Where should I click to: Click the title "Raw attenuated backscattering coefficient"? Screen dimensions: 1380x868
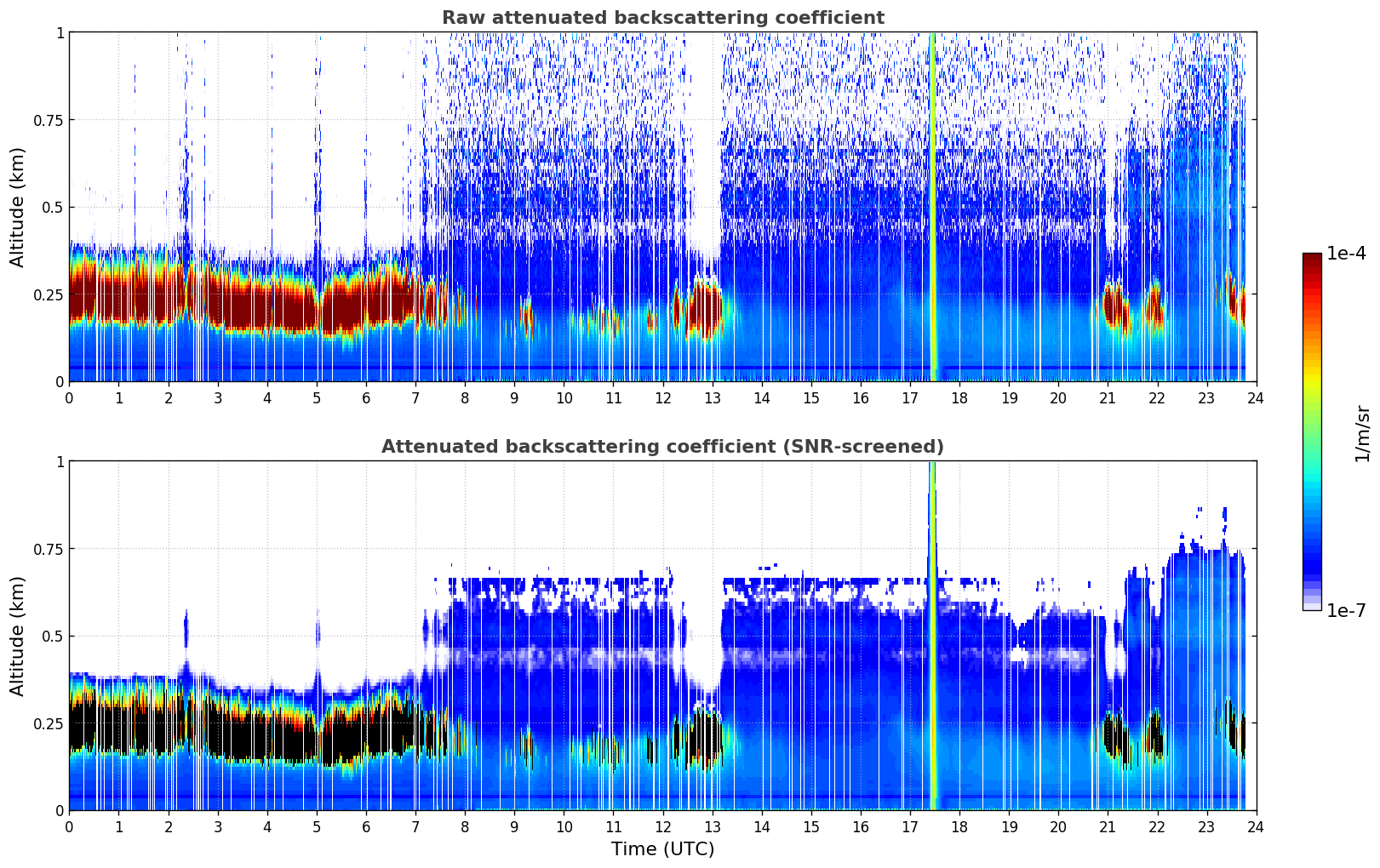662,18
